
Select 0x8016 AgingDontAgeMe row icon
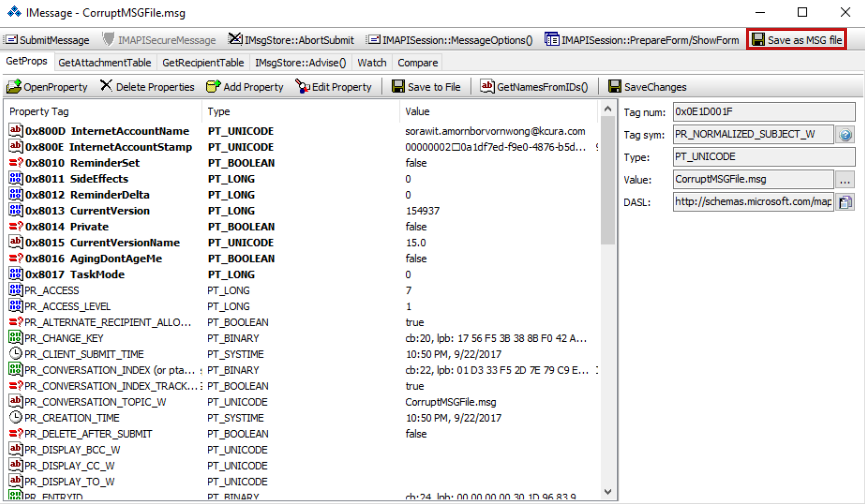[15, 259]
